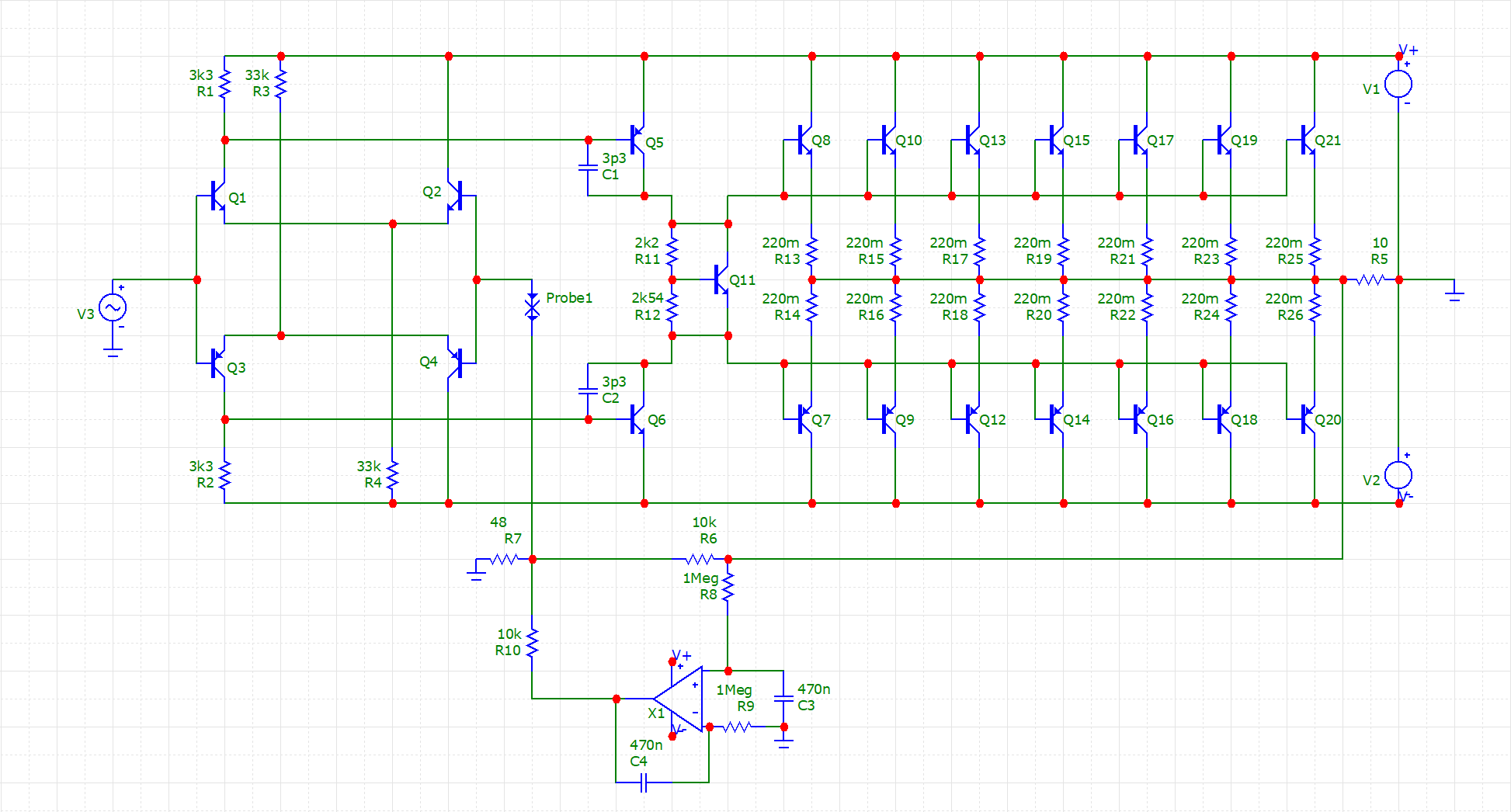Select the V2 negative supply source
The height and width of the screenshot is (812, 1511).
(1398, 475)
